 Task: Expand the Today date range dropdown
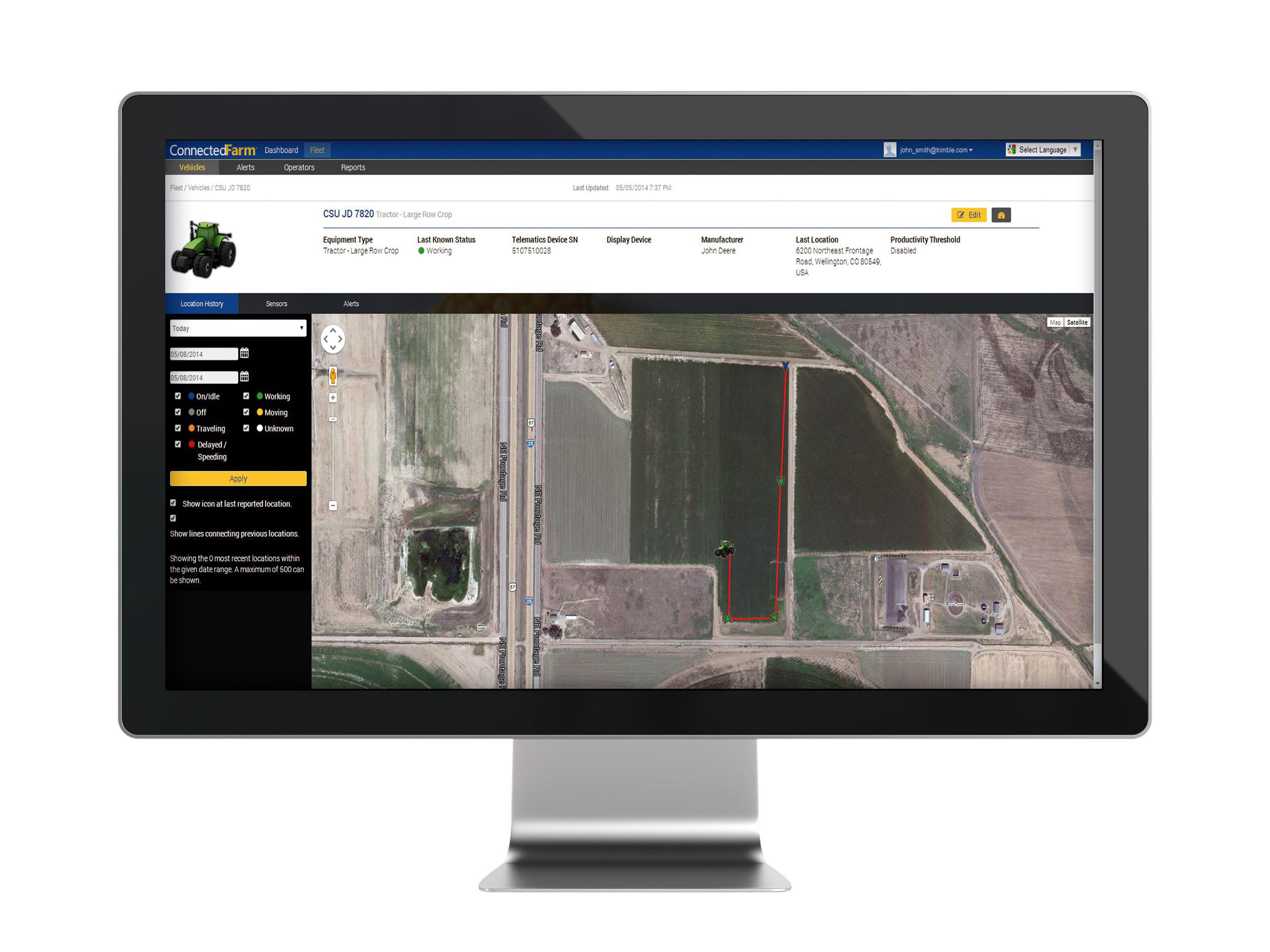click(238, 328)
